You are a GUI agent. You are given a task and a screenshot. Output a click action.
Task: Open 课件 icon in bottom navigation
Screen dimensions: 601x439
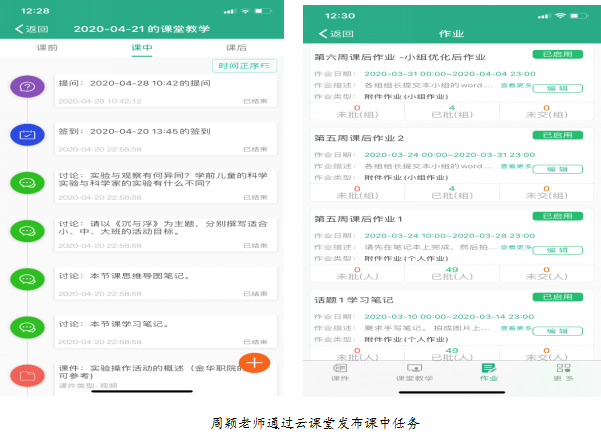coord(340,370)
